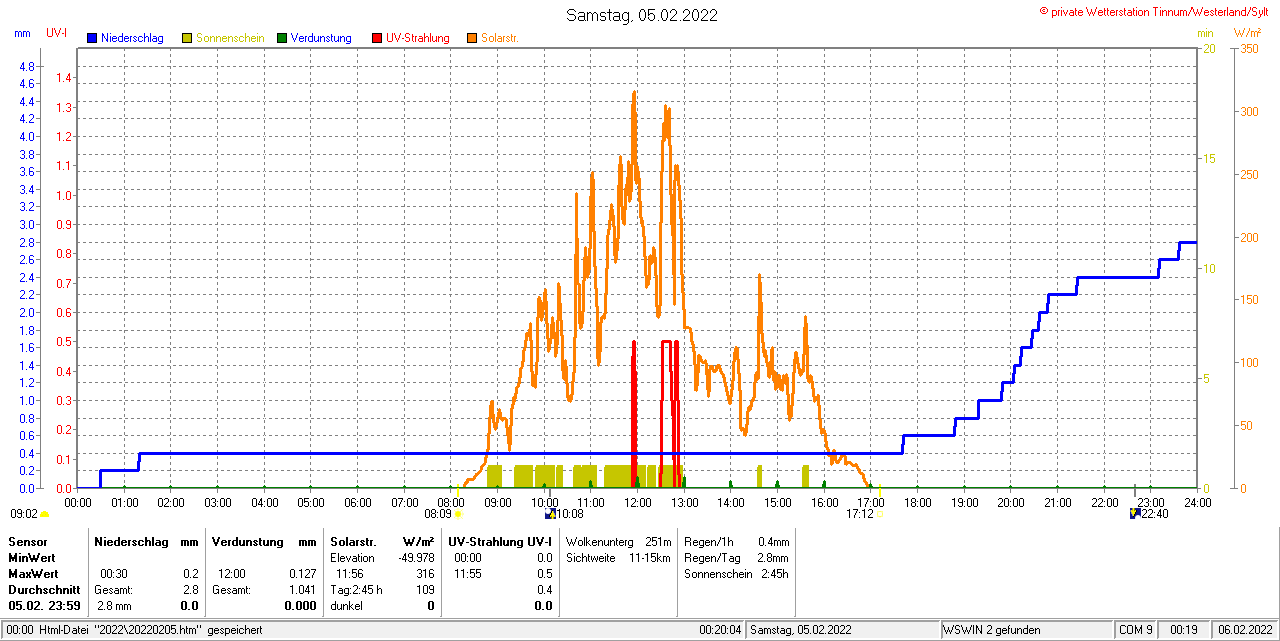Viewport: 1280px width, 641px height.
Task: Click the sun icon beside 08:09
Action: [x=459, y=515]
